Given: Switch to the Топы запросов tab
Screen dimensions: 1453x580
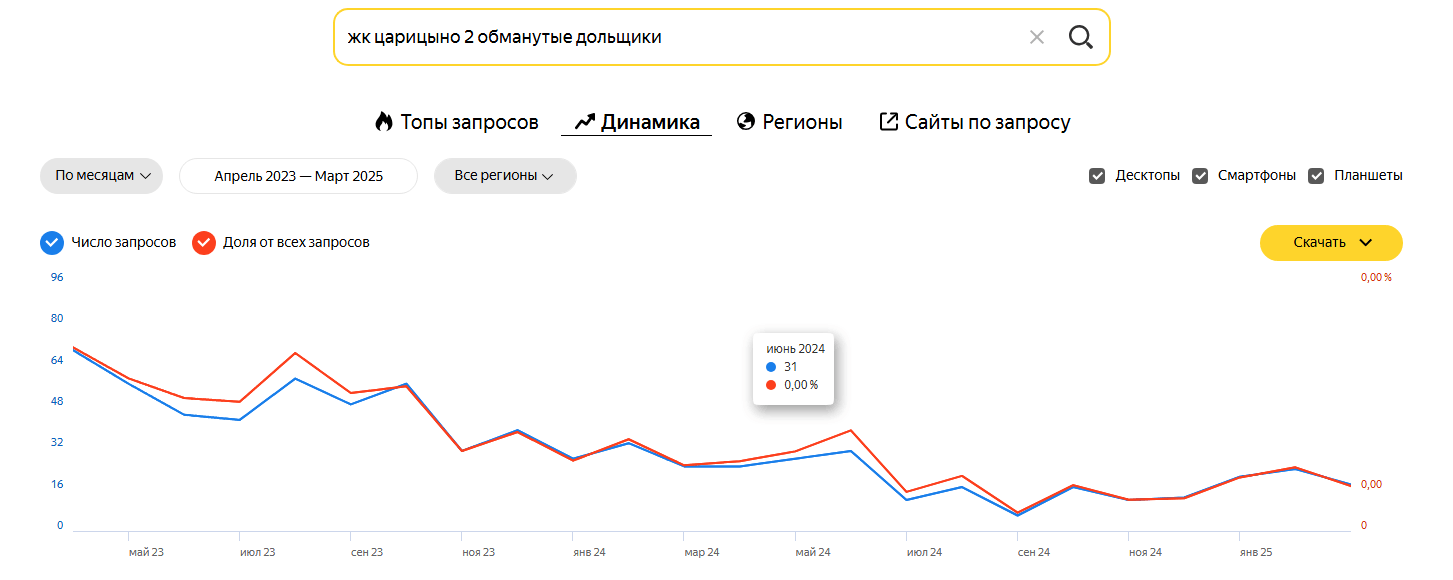Looking at the screenshot, I should click(469, 122).
